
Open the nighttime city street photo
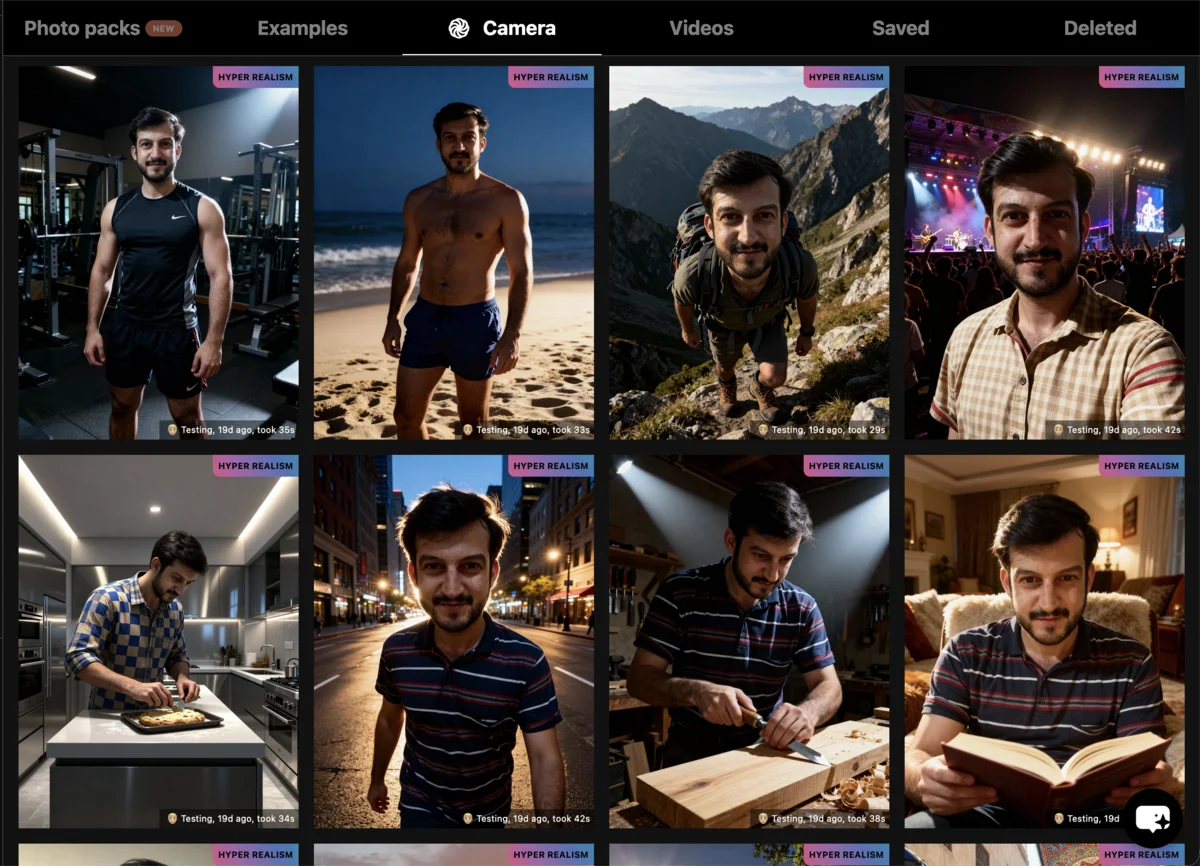point(453,640)
